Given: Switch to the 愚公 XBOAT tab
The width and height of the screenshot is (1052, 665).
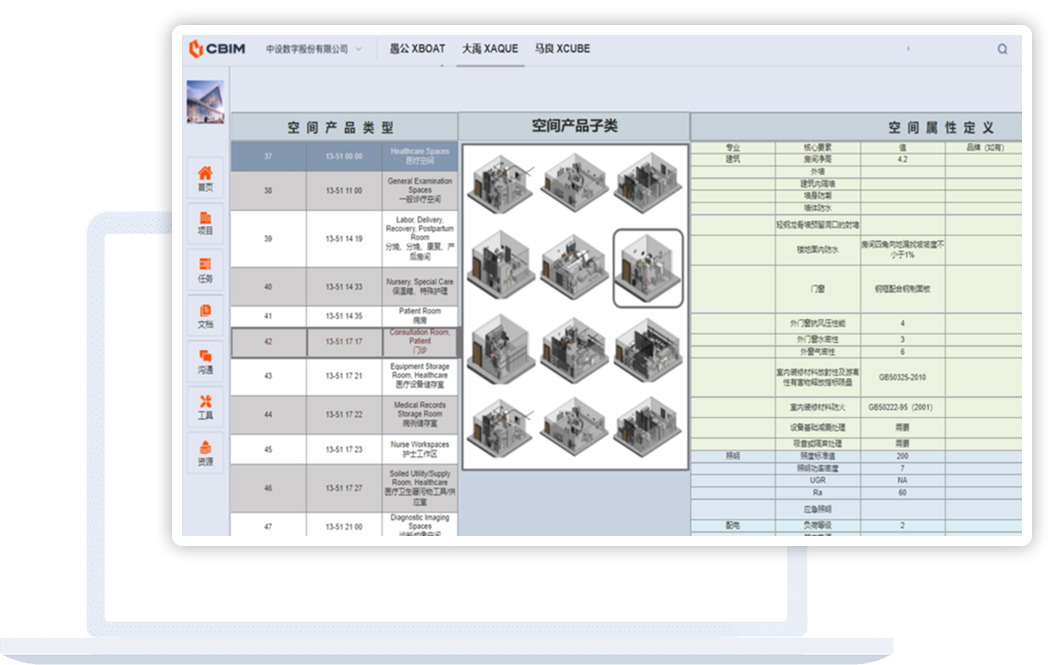Looking at the screenshot, I should coord(416,49).
